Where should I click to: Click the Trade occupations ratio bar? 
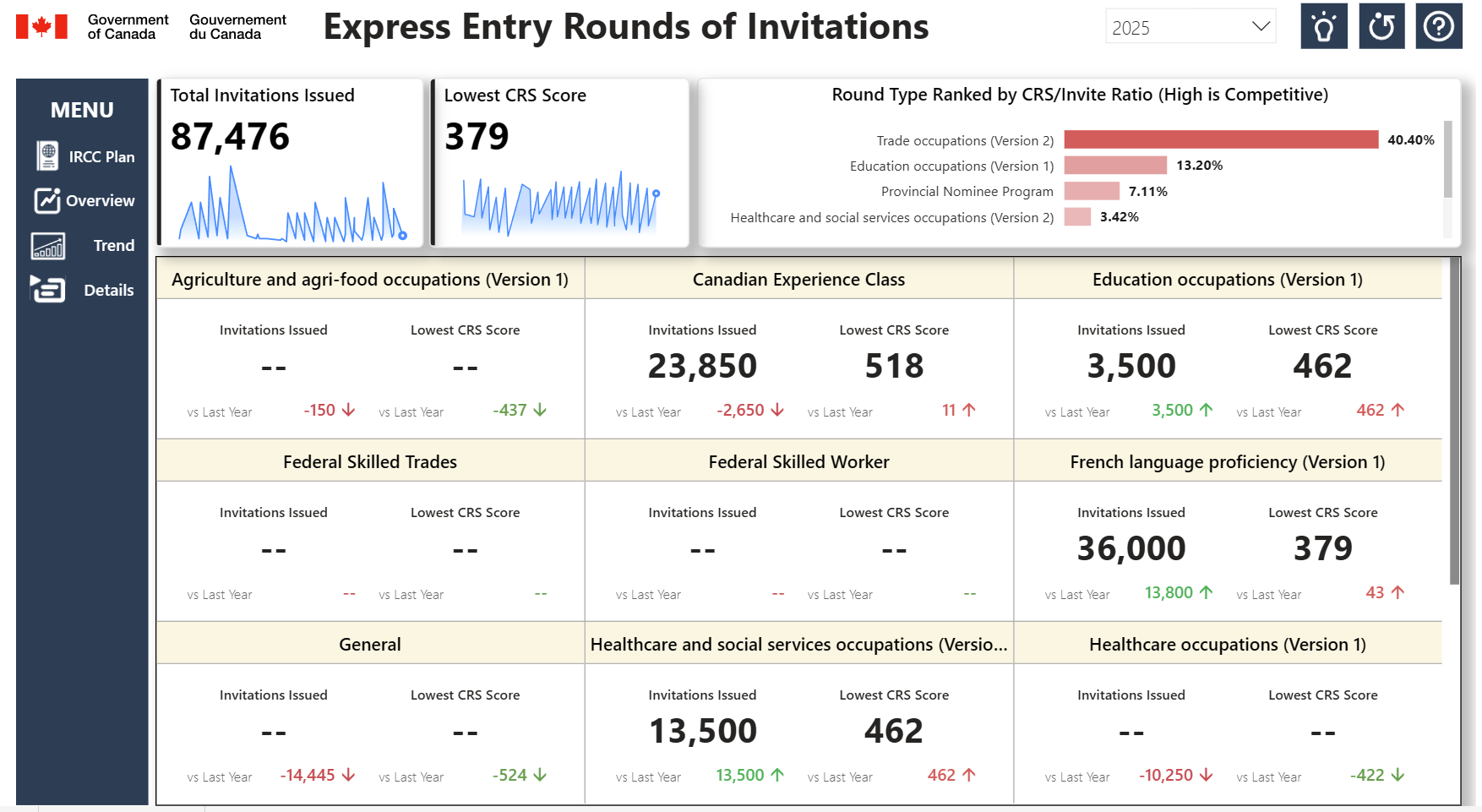pos(1221,139)
